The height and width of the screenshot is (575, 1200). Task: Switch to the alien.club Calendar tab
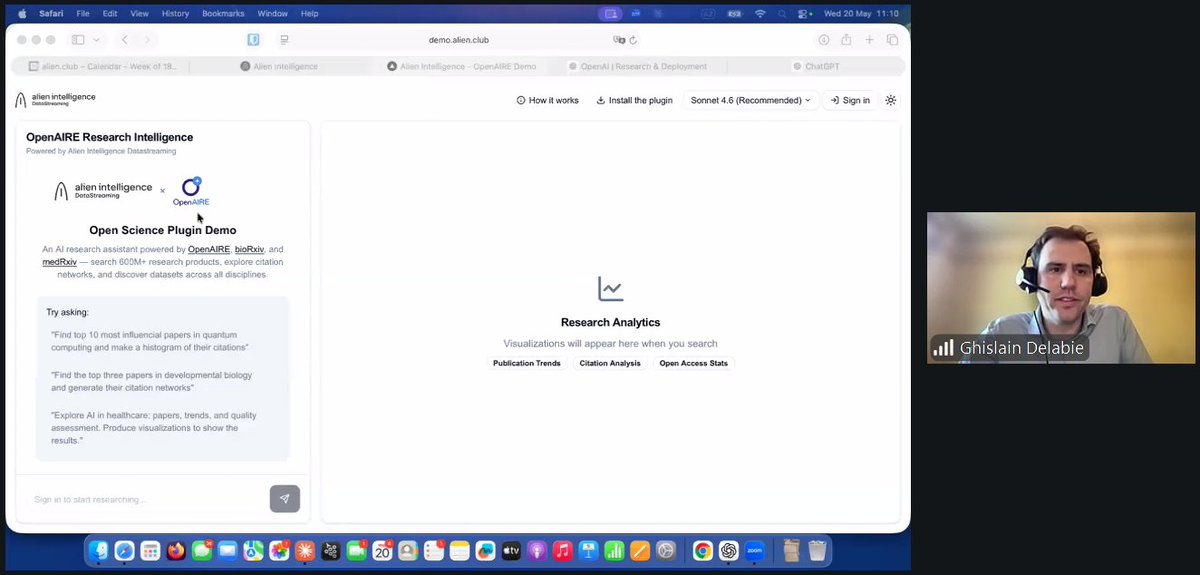[x=100, y=66]
